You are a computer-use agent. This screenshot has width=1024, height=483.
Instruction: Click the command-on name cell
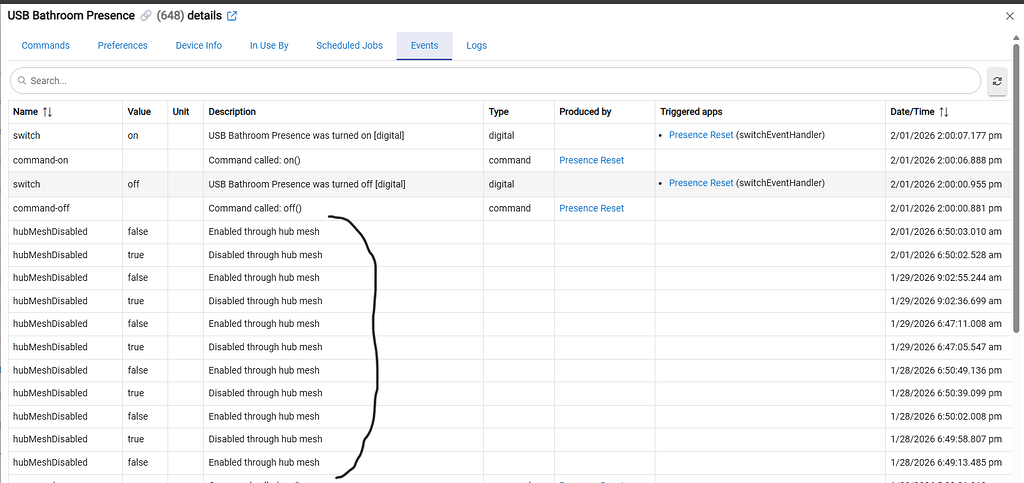click(40, 160)
